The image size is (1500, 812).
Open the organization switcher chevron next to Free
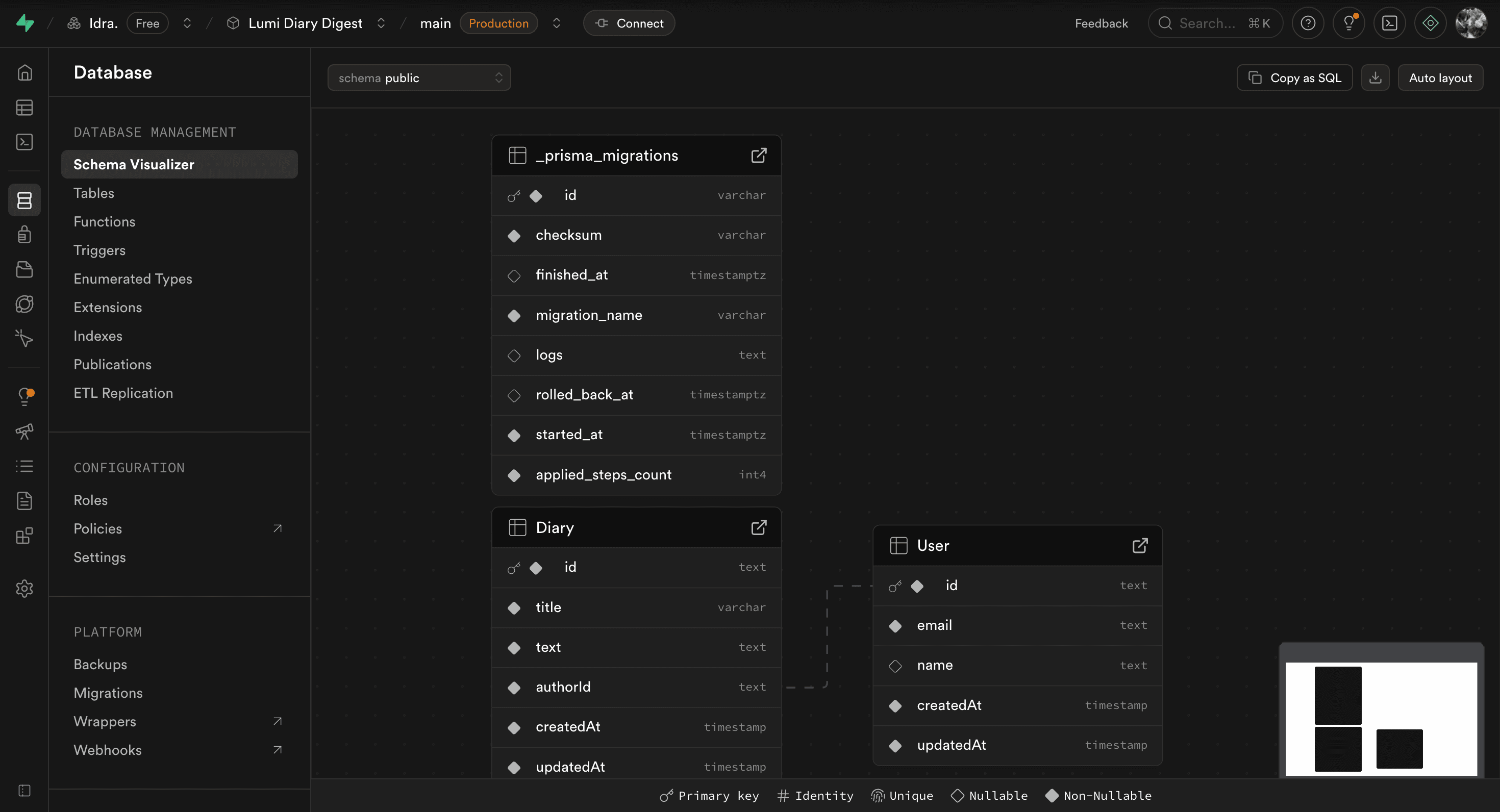pos(187,23)
